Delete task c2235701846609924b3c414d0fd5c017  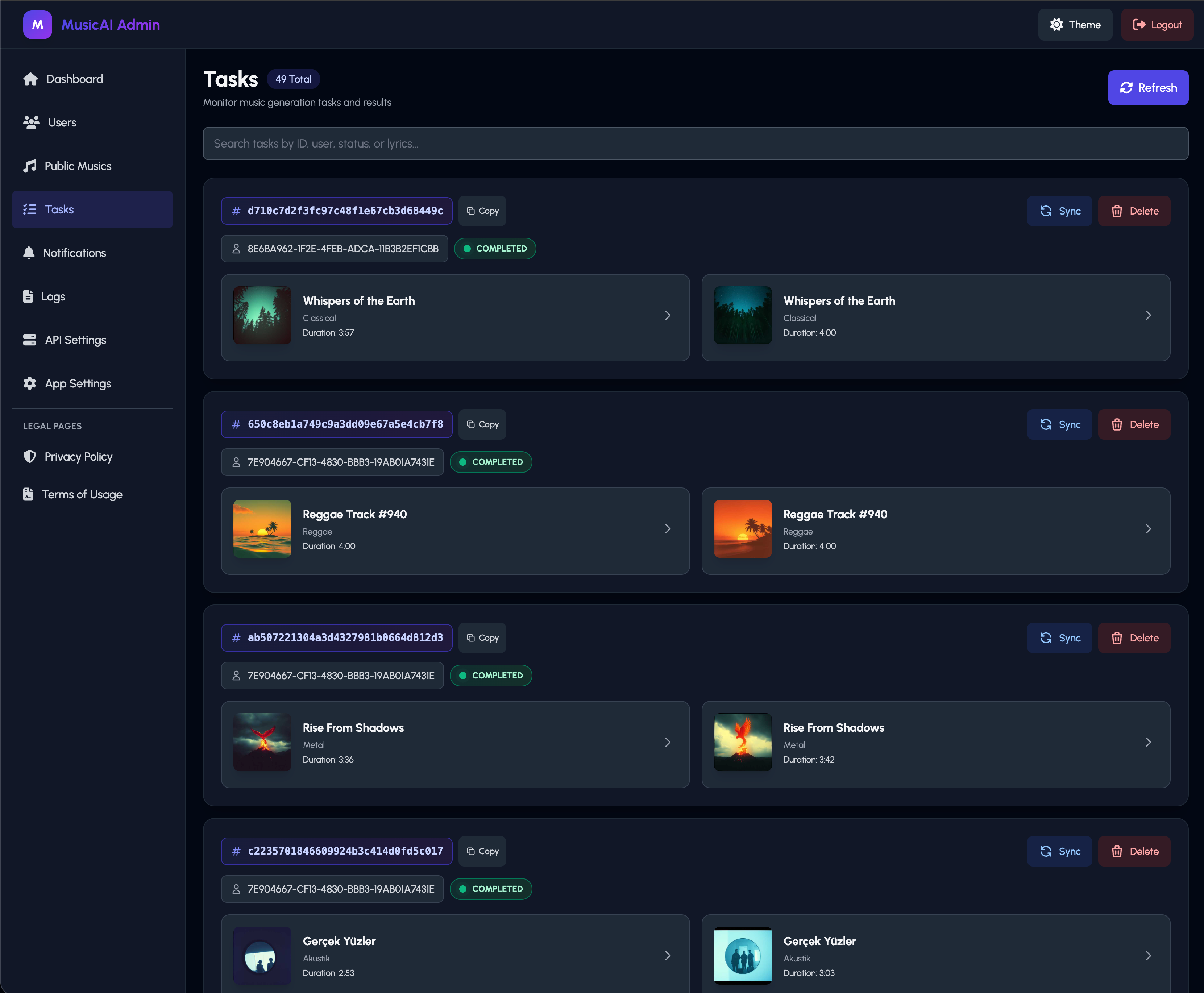(1134, 851)
